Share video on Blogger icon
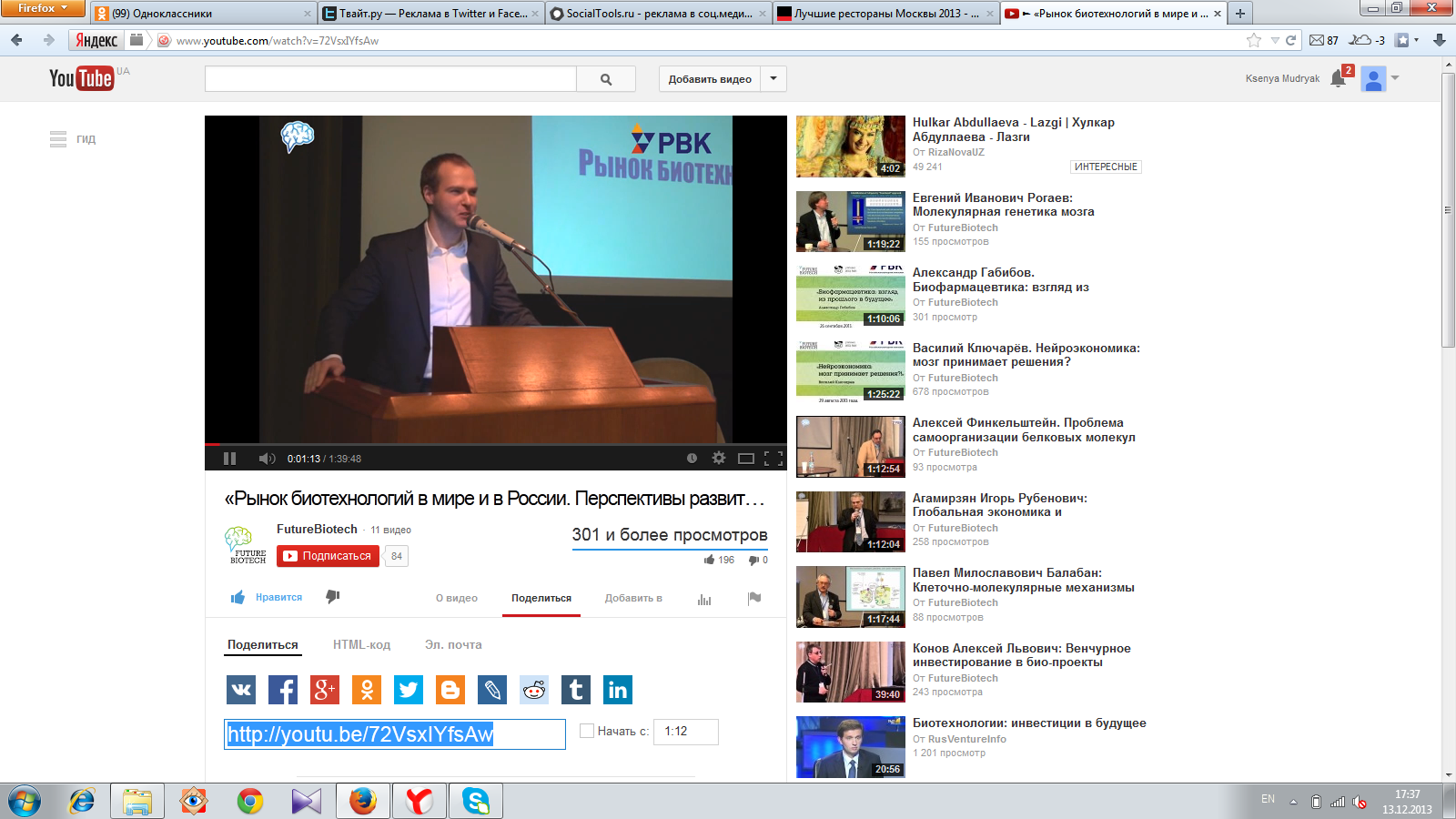Image resolution: width=1456 pixels, height=819 pixels. pyautogui.click(x=450, y=690)
